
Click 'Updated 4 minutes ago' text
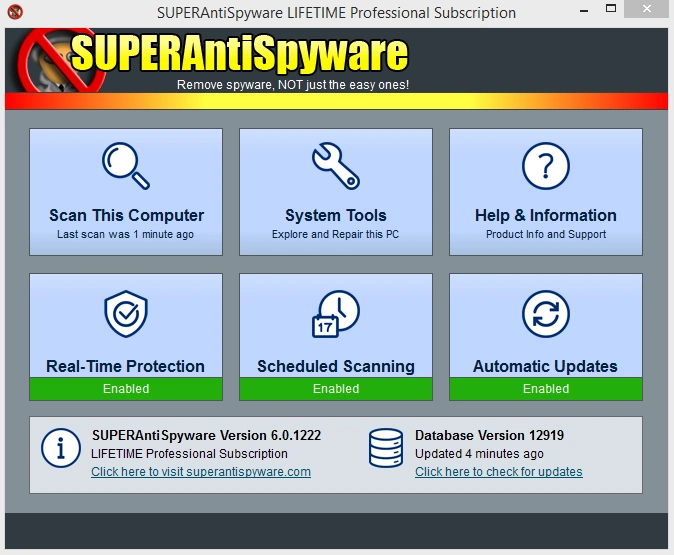click(479, 454)
